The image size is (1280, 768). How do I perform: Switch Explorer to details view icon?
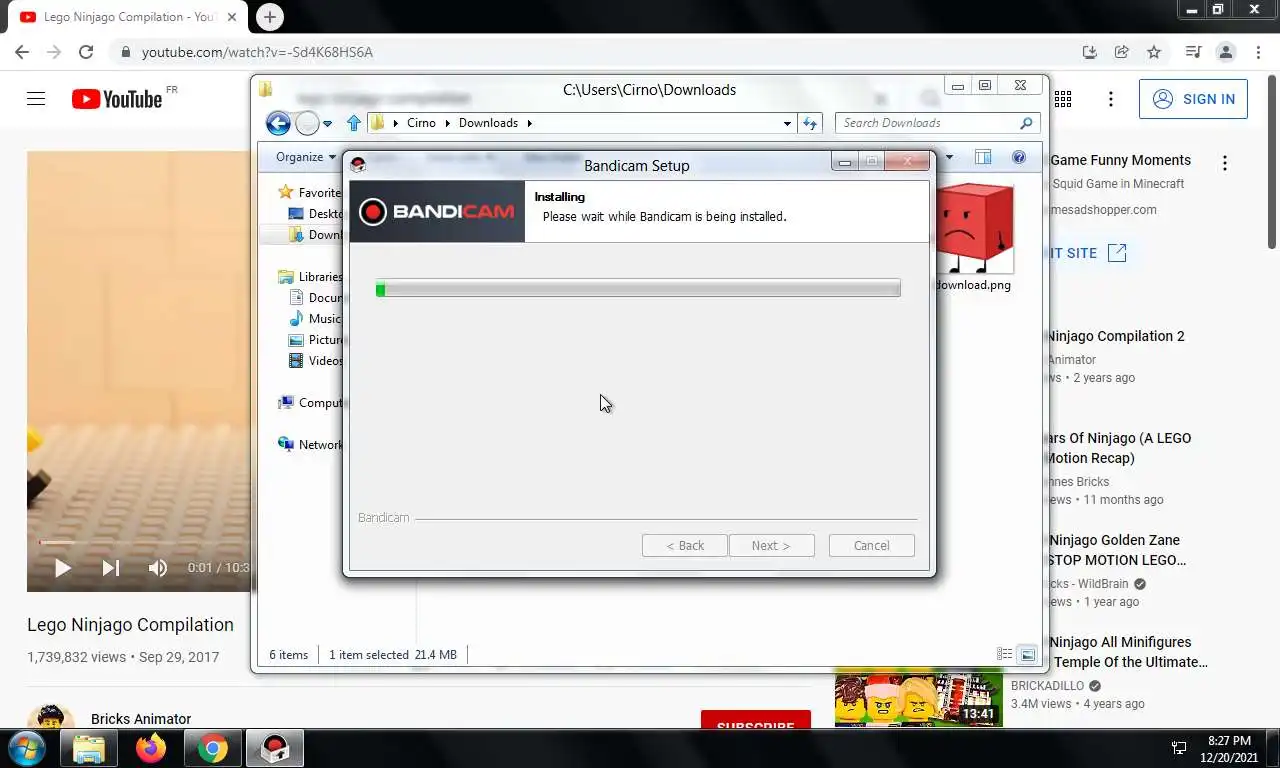1004,655
